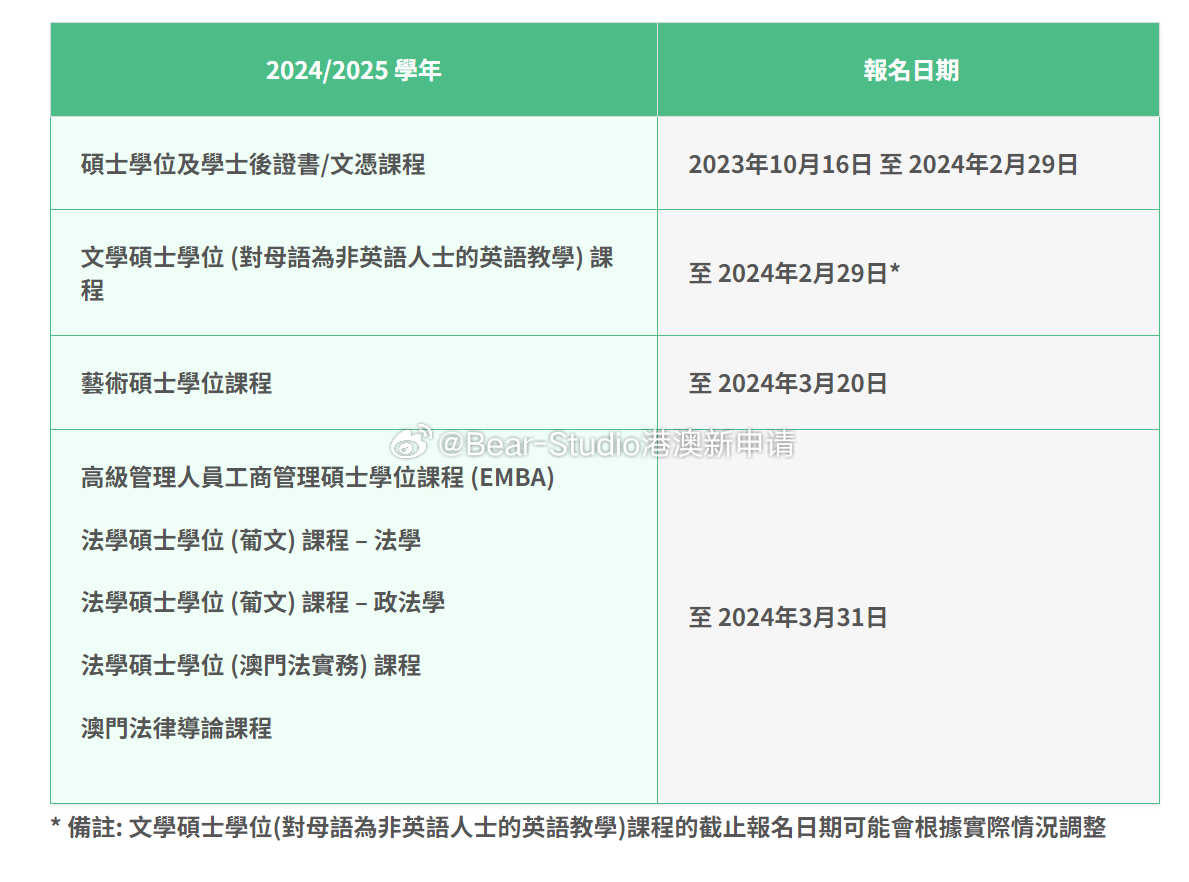This screenshot has height=882, width=1189.
Task: Select '藝術碩士學位課程' row text
Action: click(x=176, y=383)
